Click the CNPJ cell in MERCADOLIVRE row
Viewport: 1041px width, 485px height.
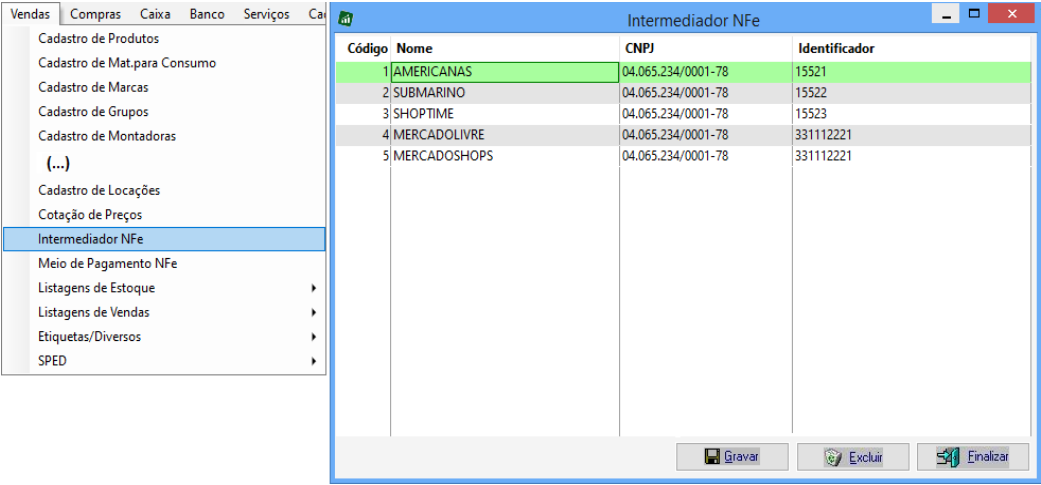click(x=706, y=135)
